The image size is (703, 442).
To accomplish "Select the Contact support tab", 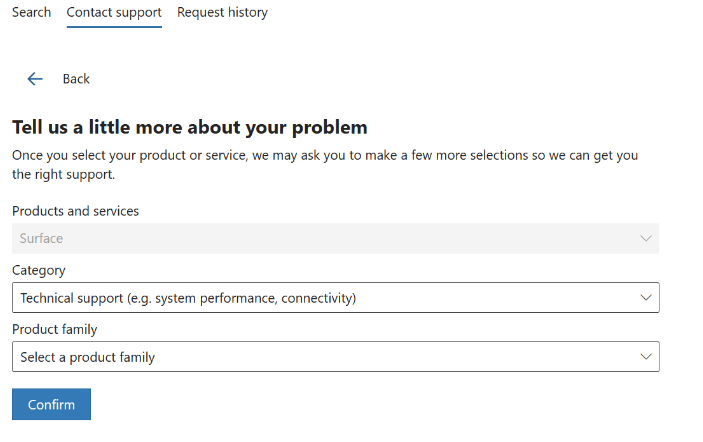I will point(114,13).
